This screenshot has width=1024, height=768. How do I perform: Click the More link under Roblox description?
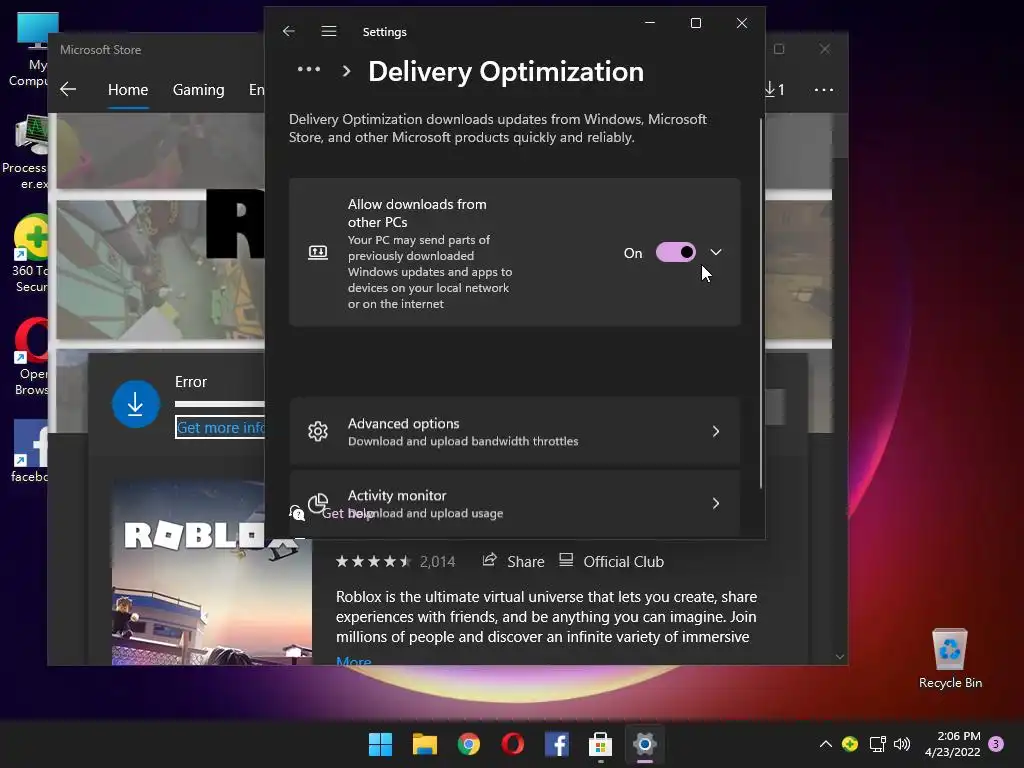coord(353,661)
